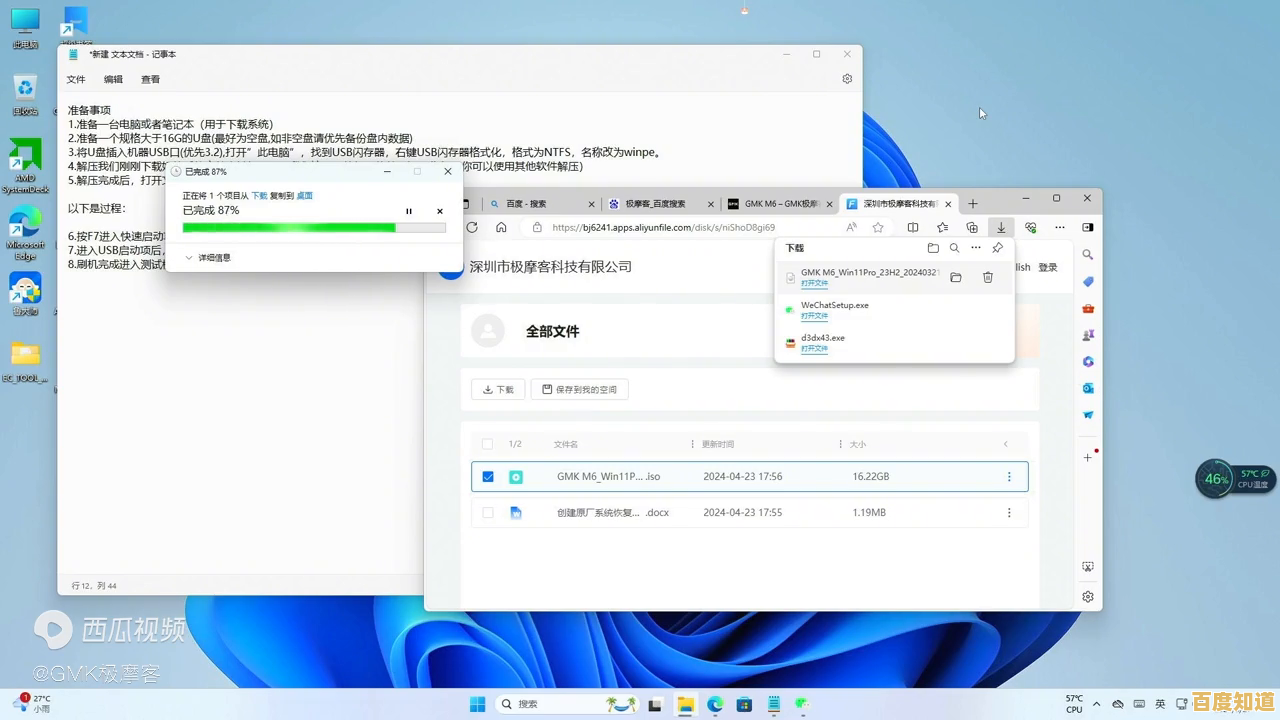Screen dimensions: 1280x720
Task: Open the Copilot icon in Edge sidebar
Action: 1088,361
